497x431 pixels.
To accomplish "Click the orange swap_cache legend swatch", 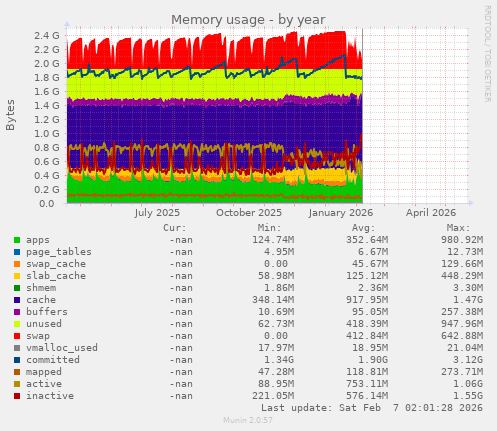I will click(17, 264).
